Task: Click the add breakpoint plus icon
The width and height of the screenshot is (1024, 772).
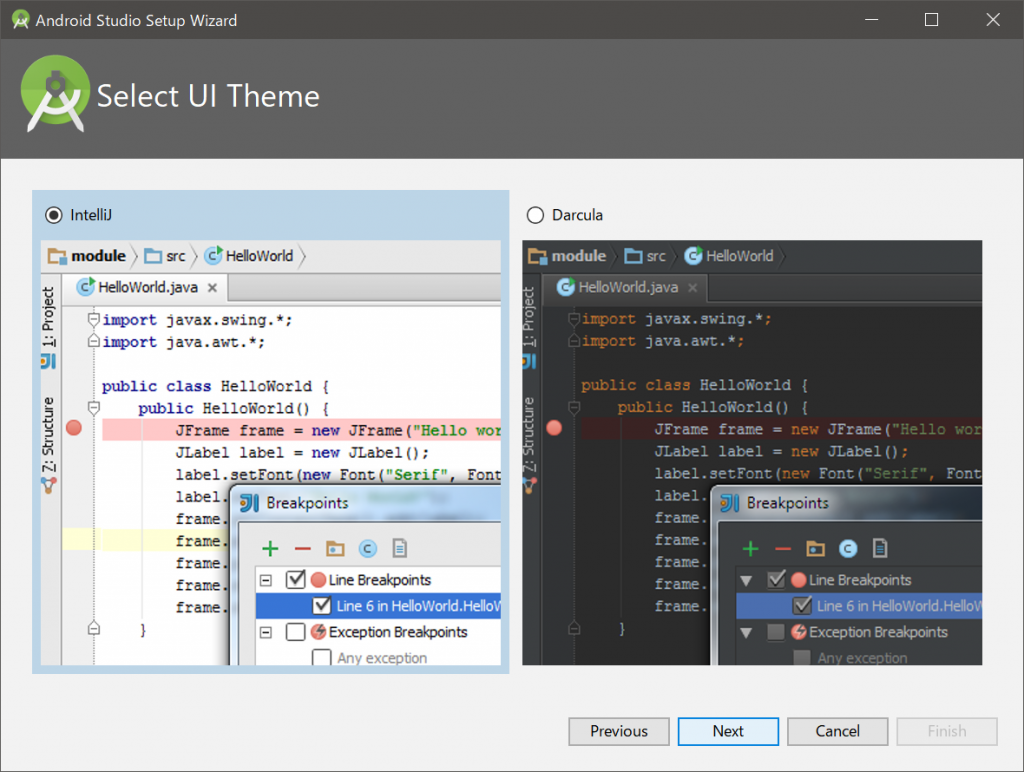Action: coord(272,548)
